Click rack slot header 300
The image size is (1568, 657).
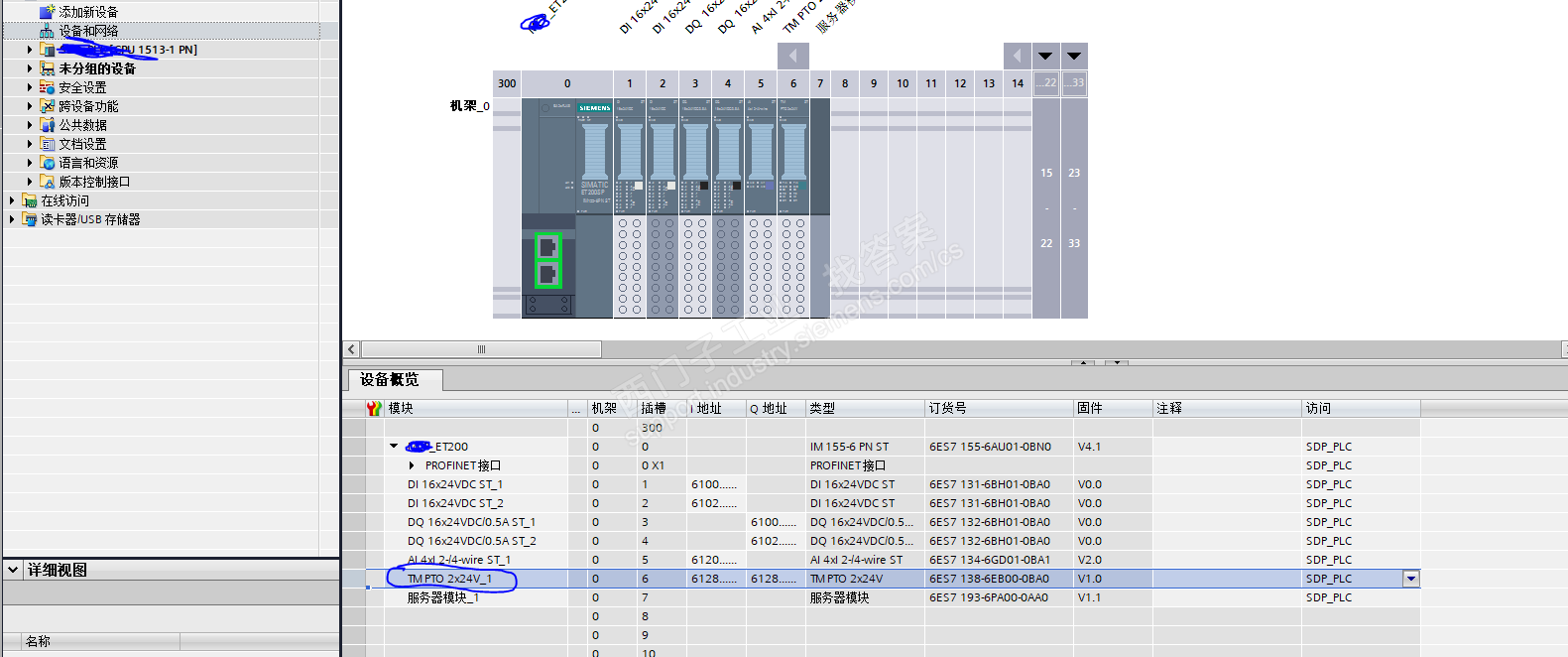pos(507,83)
